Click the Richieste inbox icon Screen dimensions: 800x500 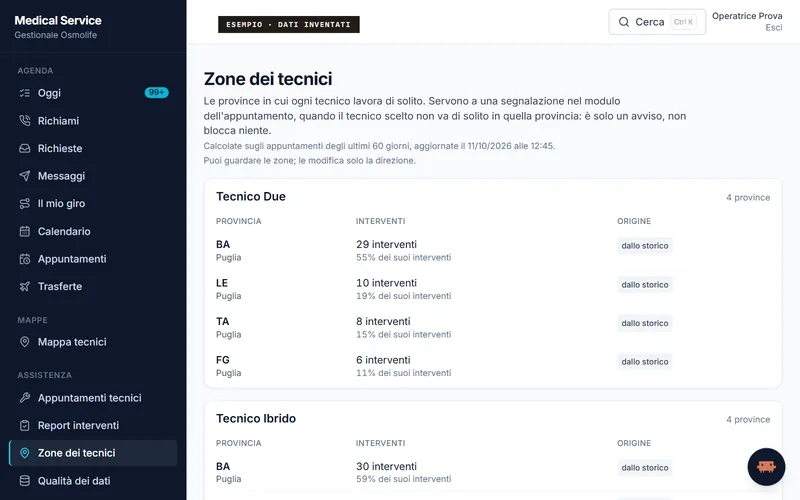pyautogui.click(x=24, y=148)
